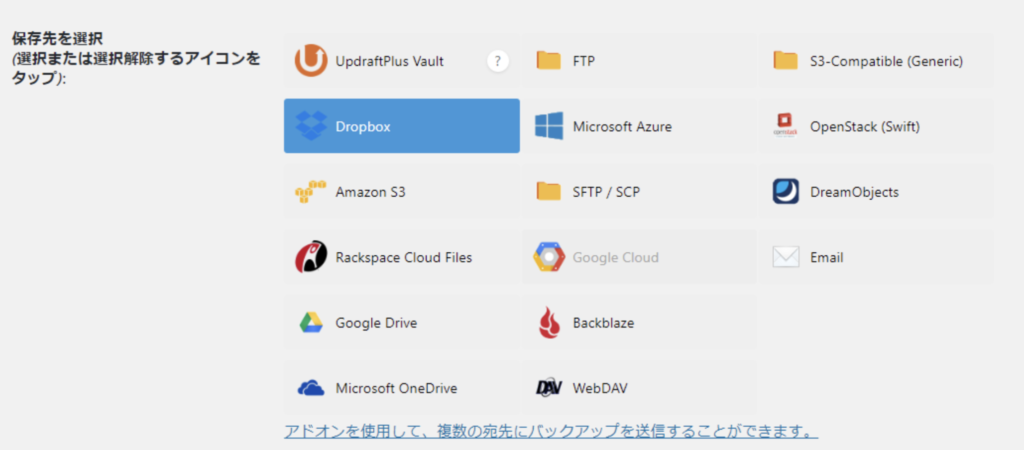This screenshot has height=450, width=1024.
Task: Open the UpdraftPlus Vault question mark help
Action: pos(498,61)
